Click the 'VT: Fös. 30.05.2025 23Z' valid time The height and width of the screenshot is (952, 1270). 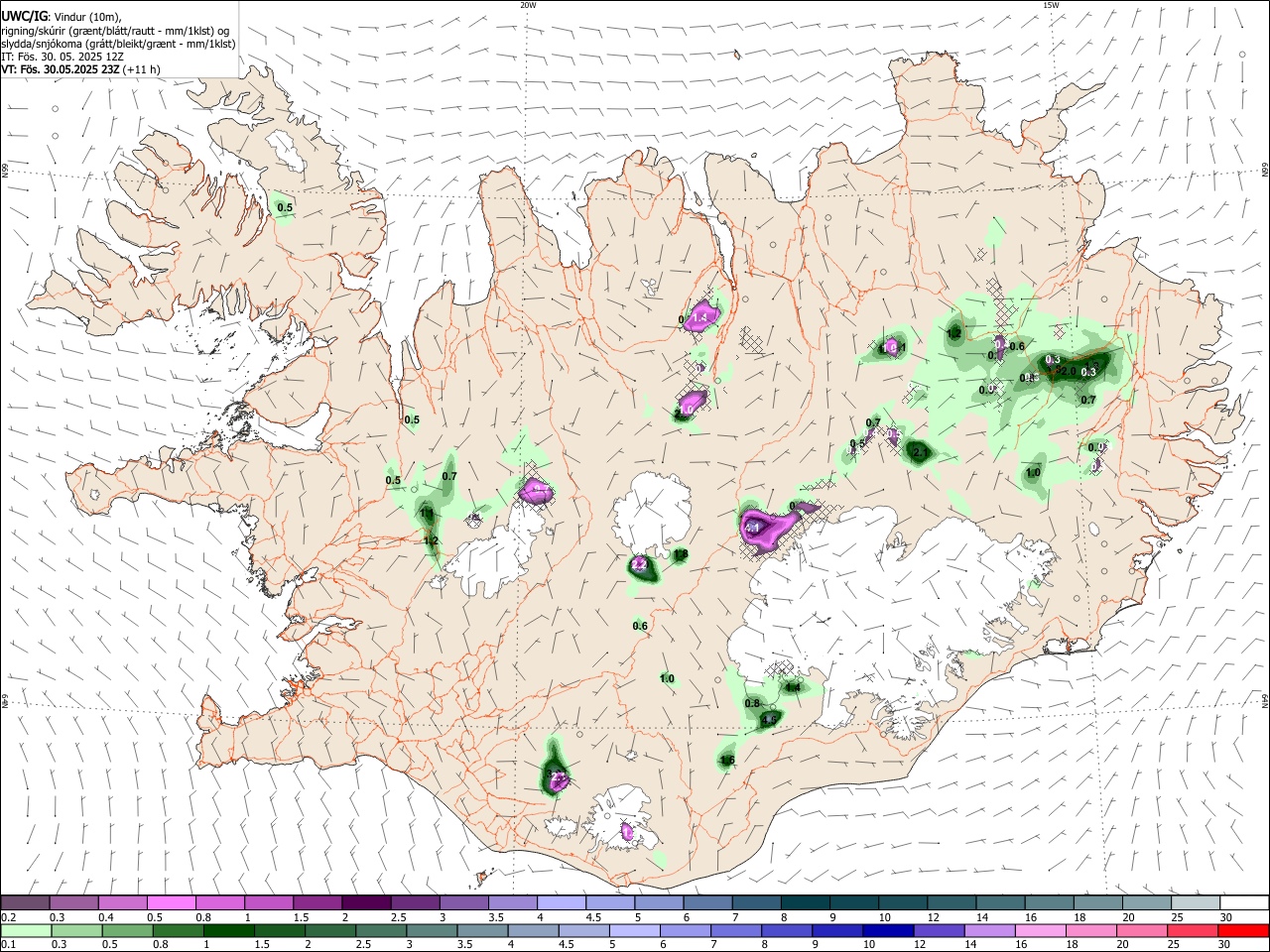(x=62, y=69)
